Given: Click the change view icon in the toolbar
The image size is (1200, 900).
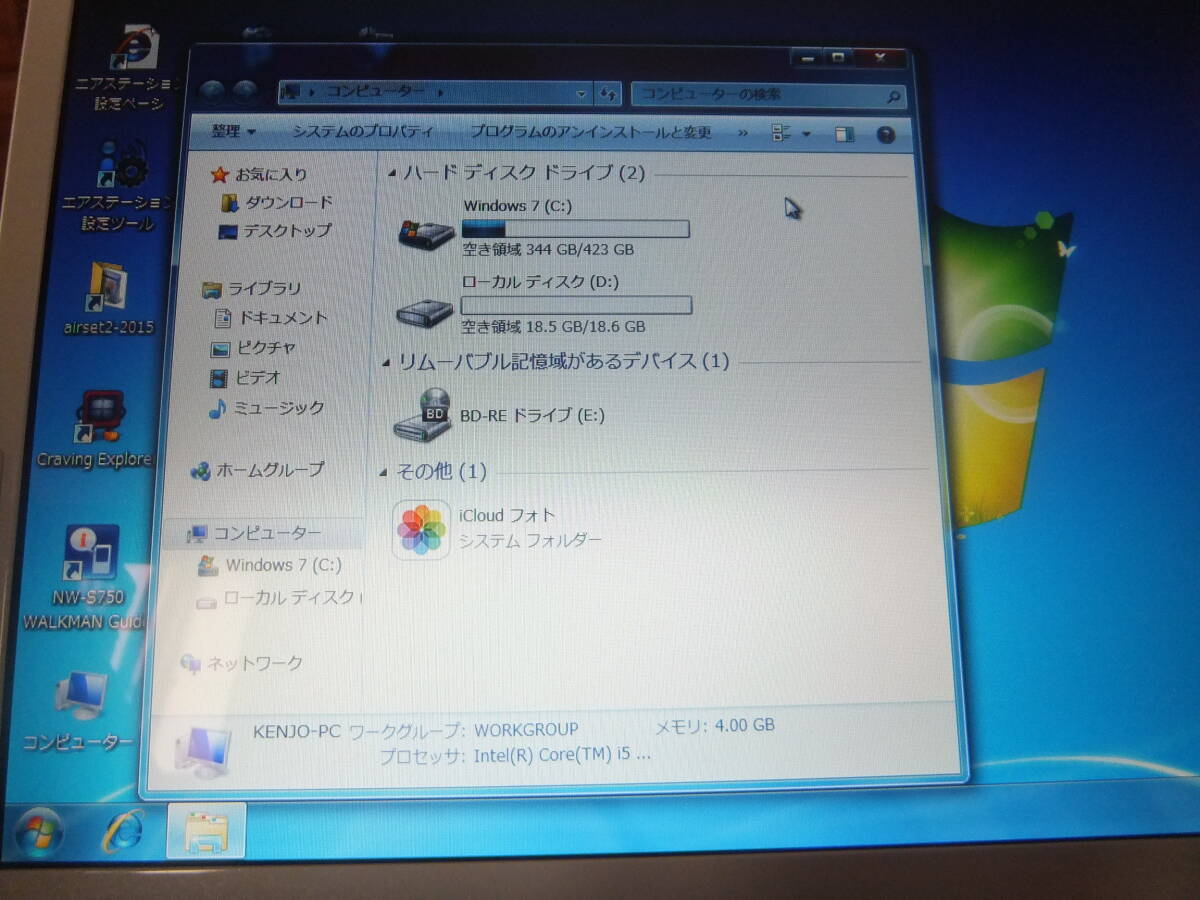Looking at the screenshot, I should [782, 133].
